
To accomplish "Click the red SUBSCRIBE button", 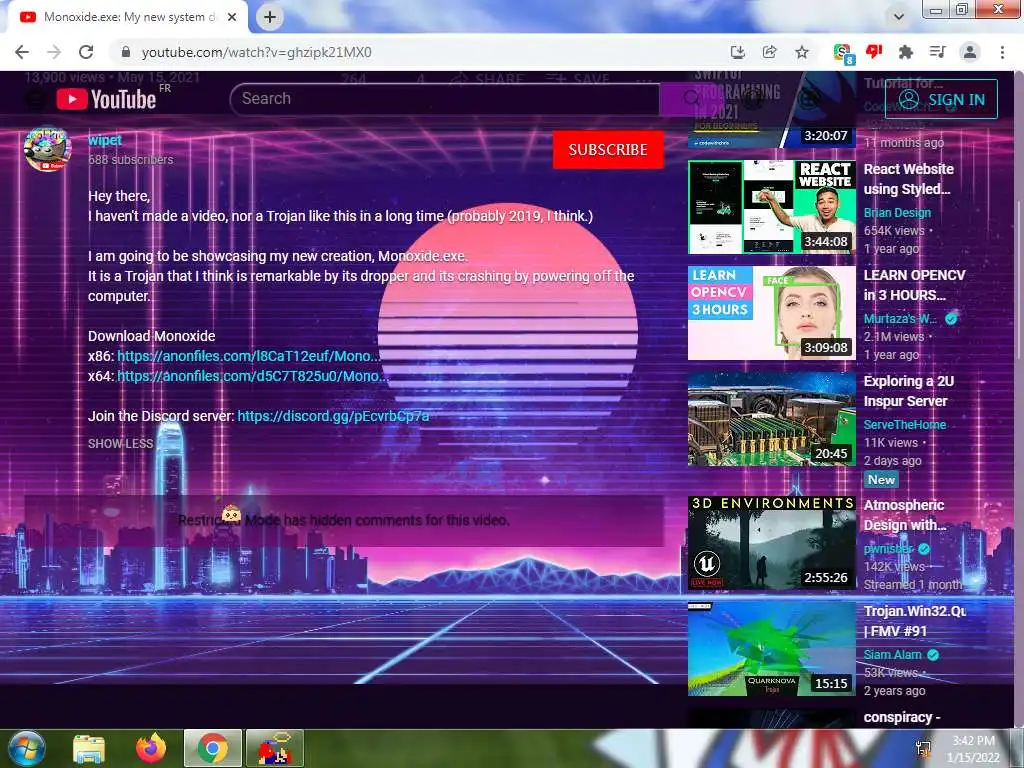I will 608,150.
